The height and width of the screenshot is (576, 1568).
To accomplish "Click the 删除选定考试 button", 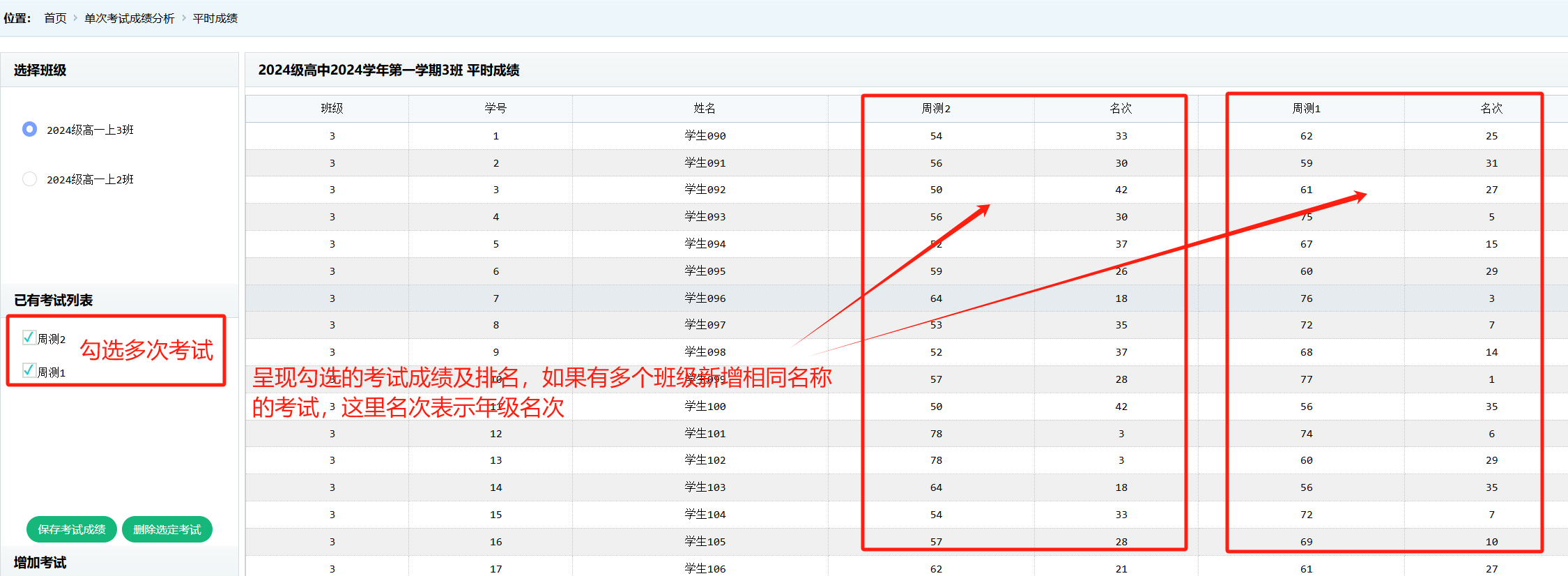I will [167, 529].
